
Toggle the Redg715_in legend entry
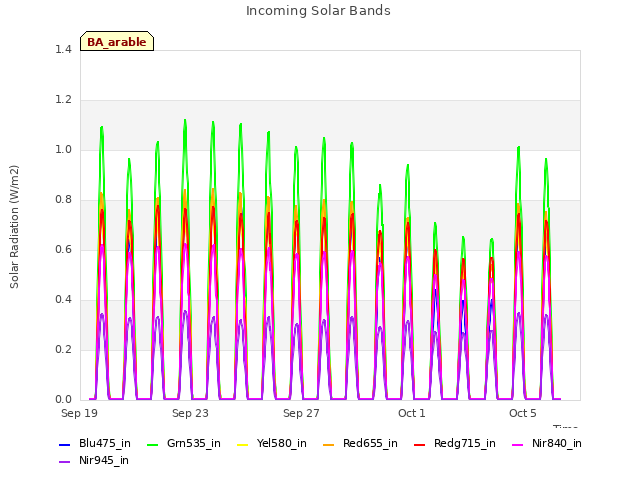coord(455,443)
